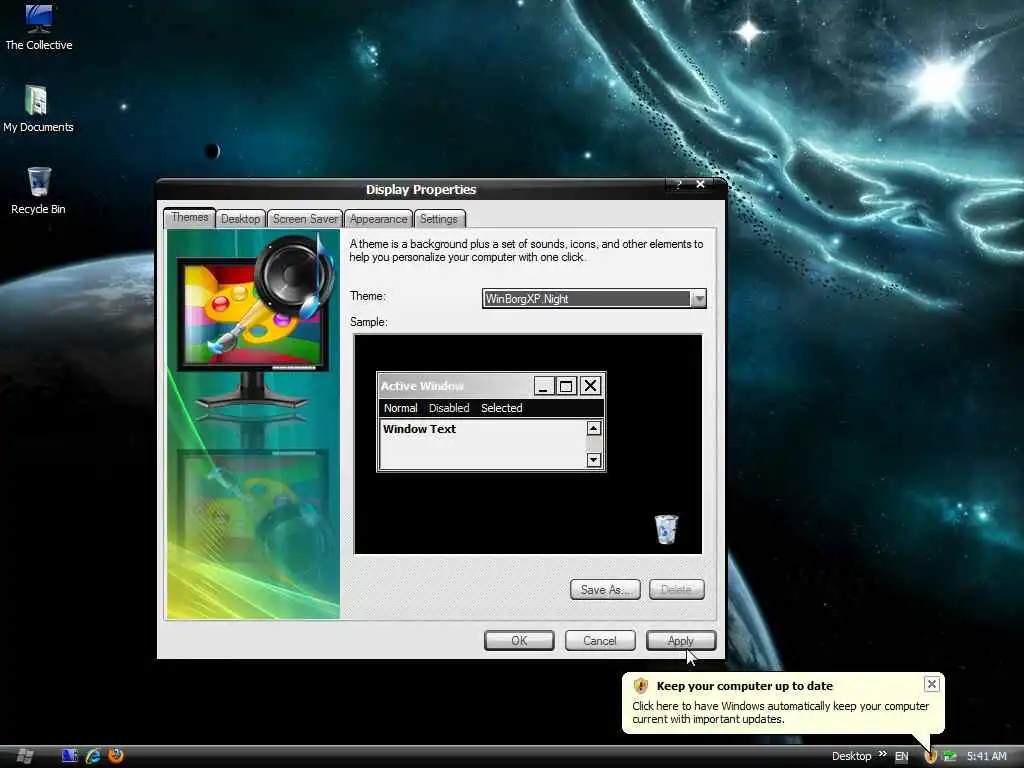Click shield icon in update balloon
This screenshot has height=768, width=1024.
[x=641, y=685]
